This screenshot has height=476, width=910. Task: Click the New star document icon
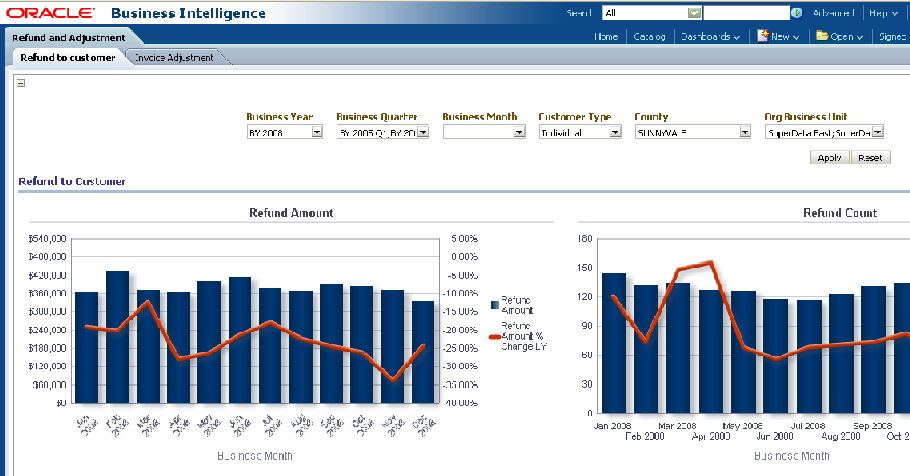pos(763,36)
